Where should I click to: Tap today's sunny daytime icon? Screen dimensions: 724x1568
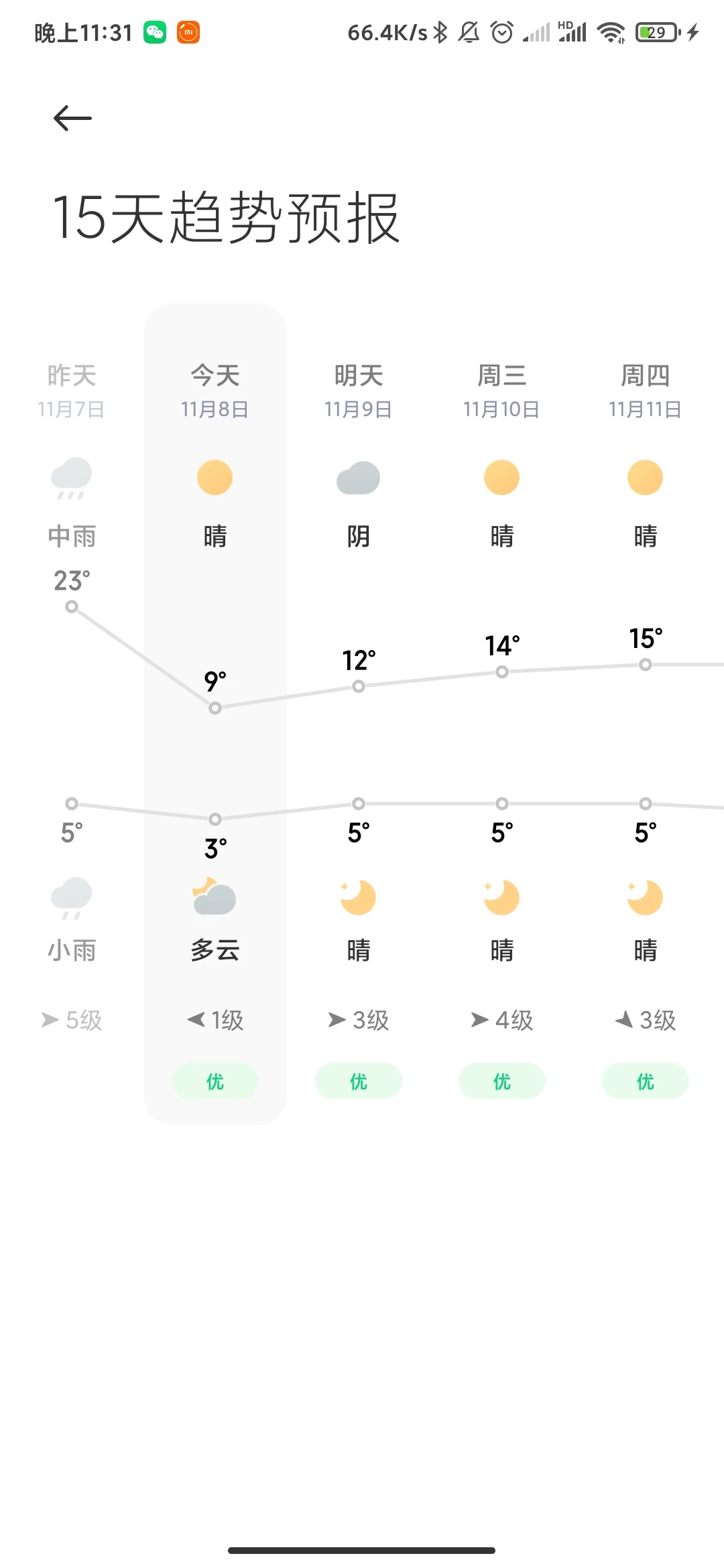215,478
